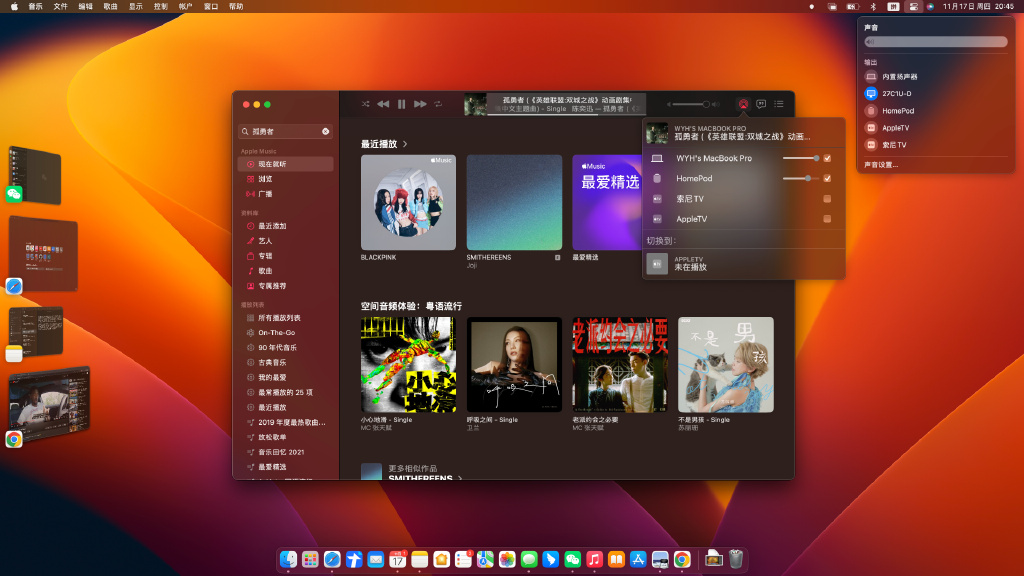1024x576 pixels.
Task: Switch to APPLETV 未在播放 device
Action: pos(744,263)
